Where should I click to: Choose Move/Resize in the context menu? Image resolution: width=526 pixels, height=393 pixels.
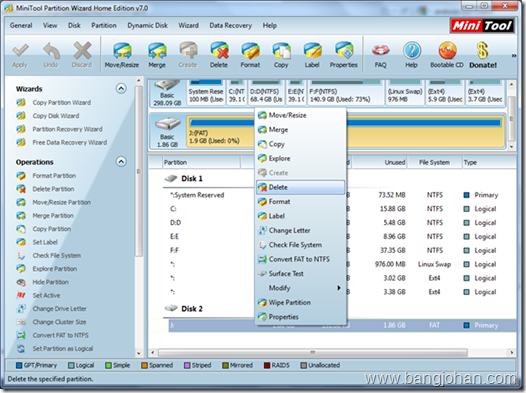pyautogui.click(x=301, y=115)
